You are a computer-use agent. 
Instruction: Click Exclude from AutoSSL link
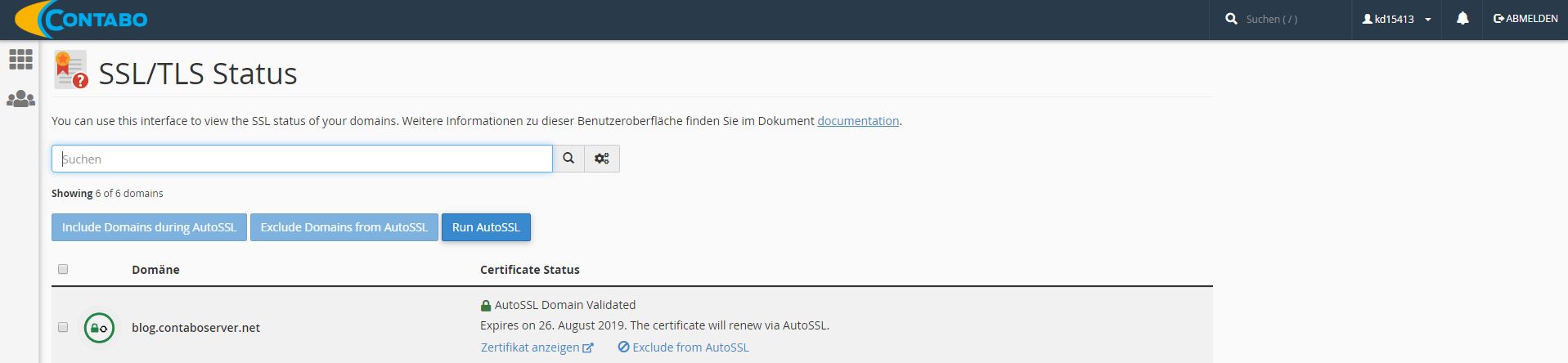pos(690,347)
